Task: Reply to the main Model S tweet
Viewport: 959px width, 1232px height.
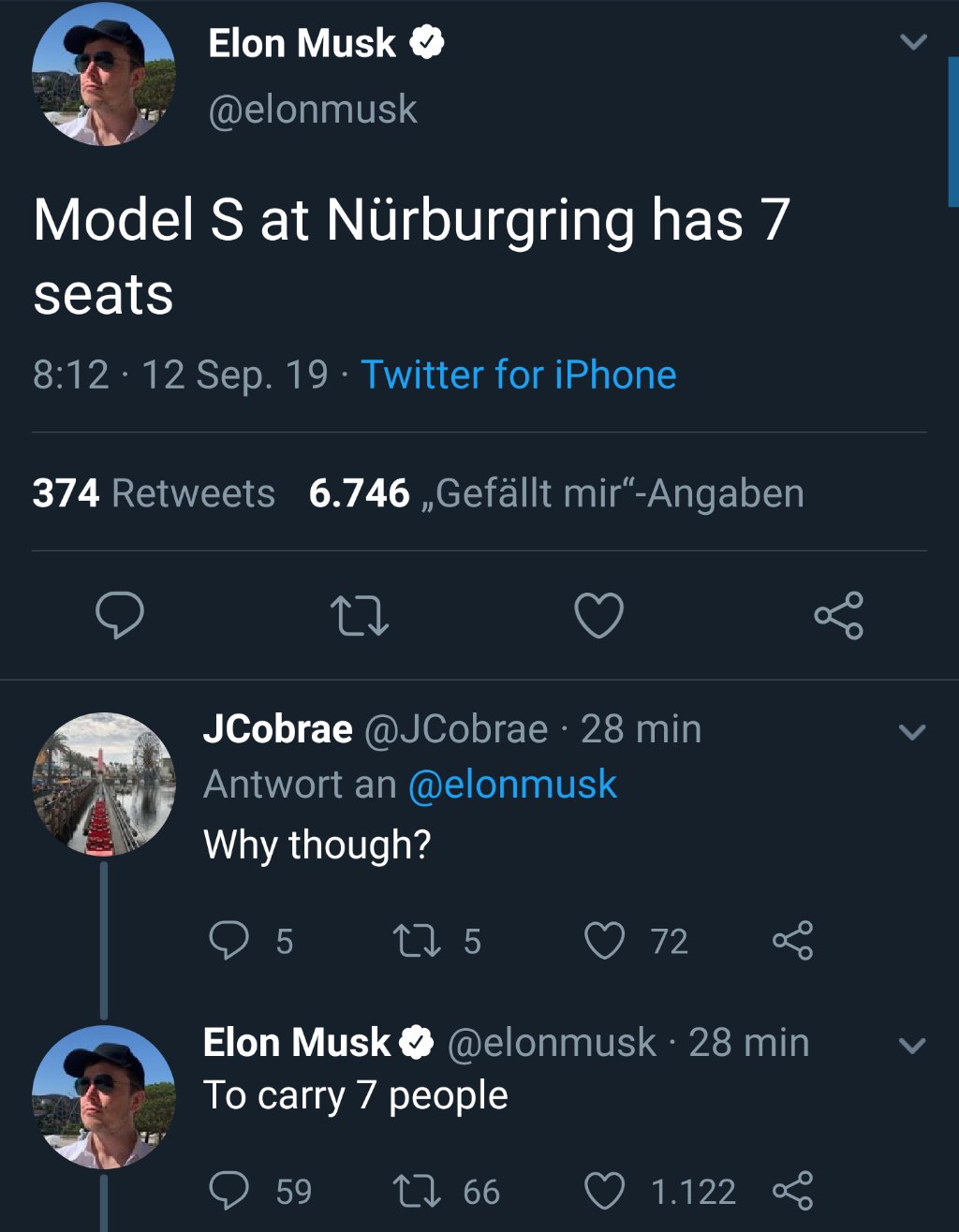Action: click(120, 616)
